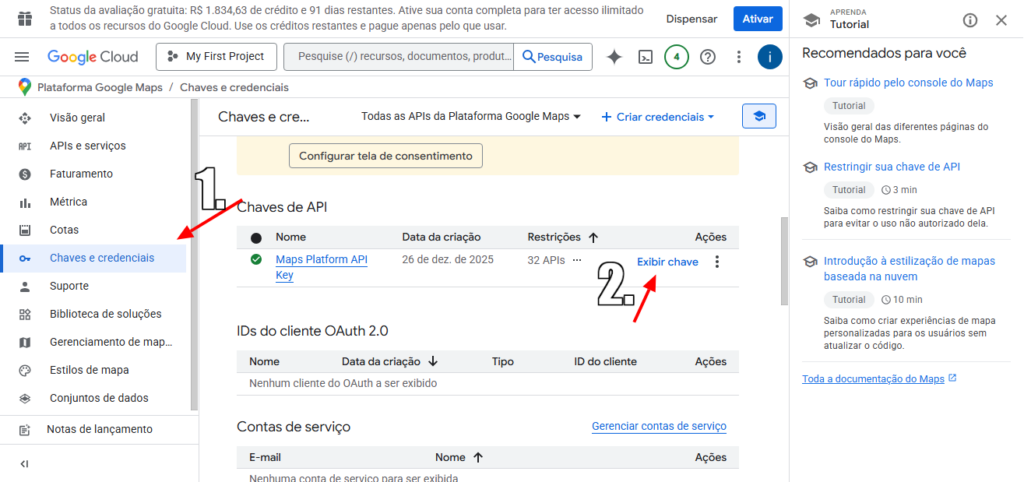
Task: Expand the Todas as APIs filter dropdown
Action: [x=471, y=117]
